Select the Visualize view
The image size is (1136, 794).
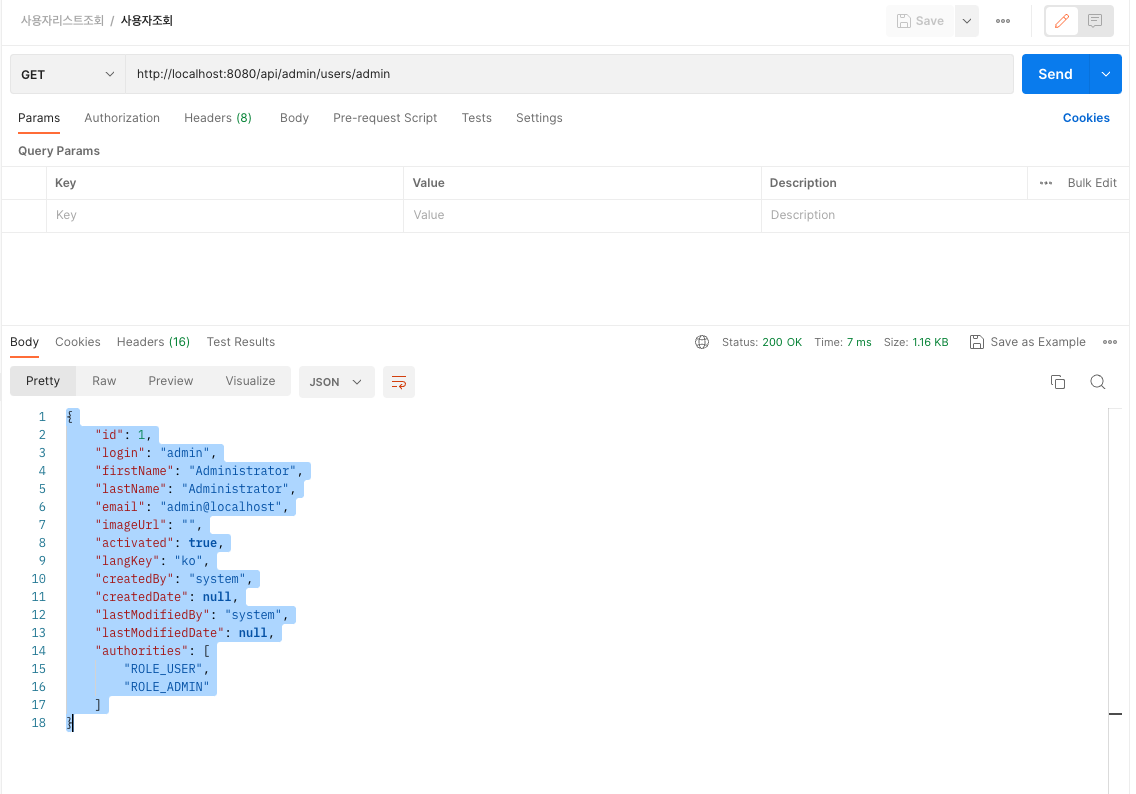click(250, 381)
